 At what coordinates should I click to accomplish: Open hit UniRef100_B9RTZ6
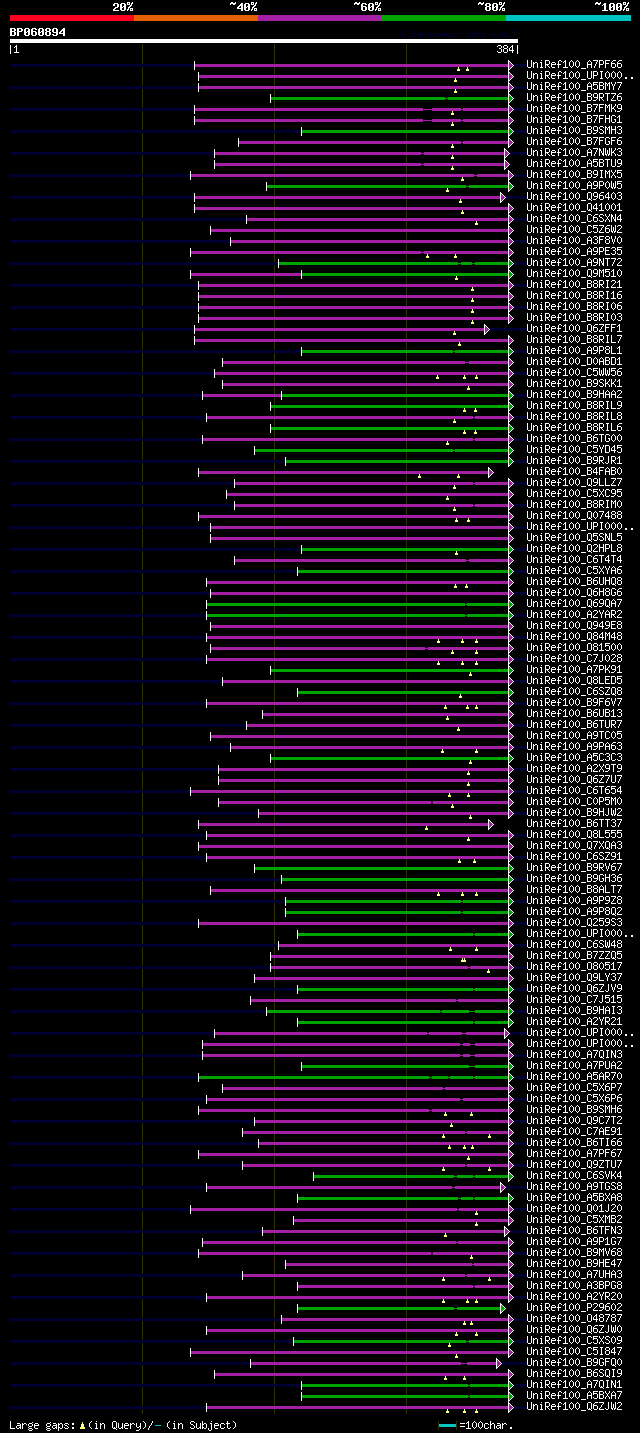(x=574, y=98)
